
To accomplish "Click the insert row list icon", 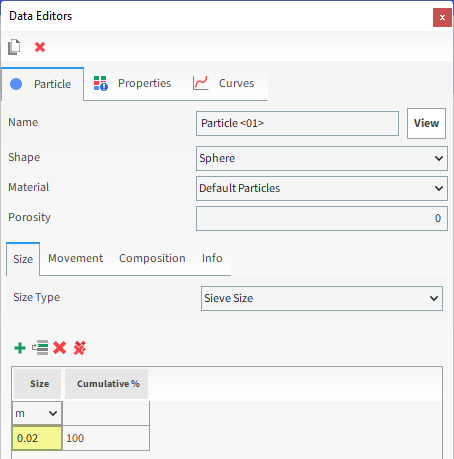I will tap(40, 348).
